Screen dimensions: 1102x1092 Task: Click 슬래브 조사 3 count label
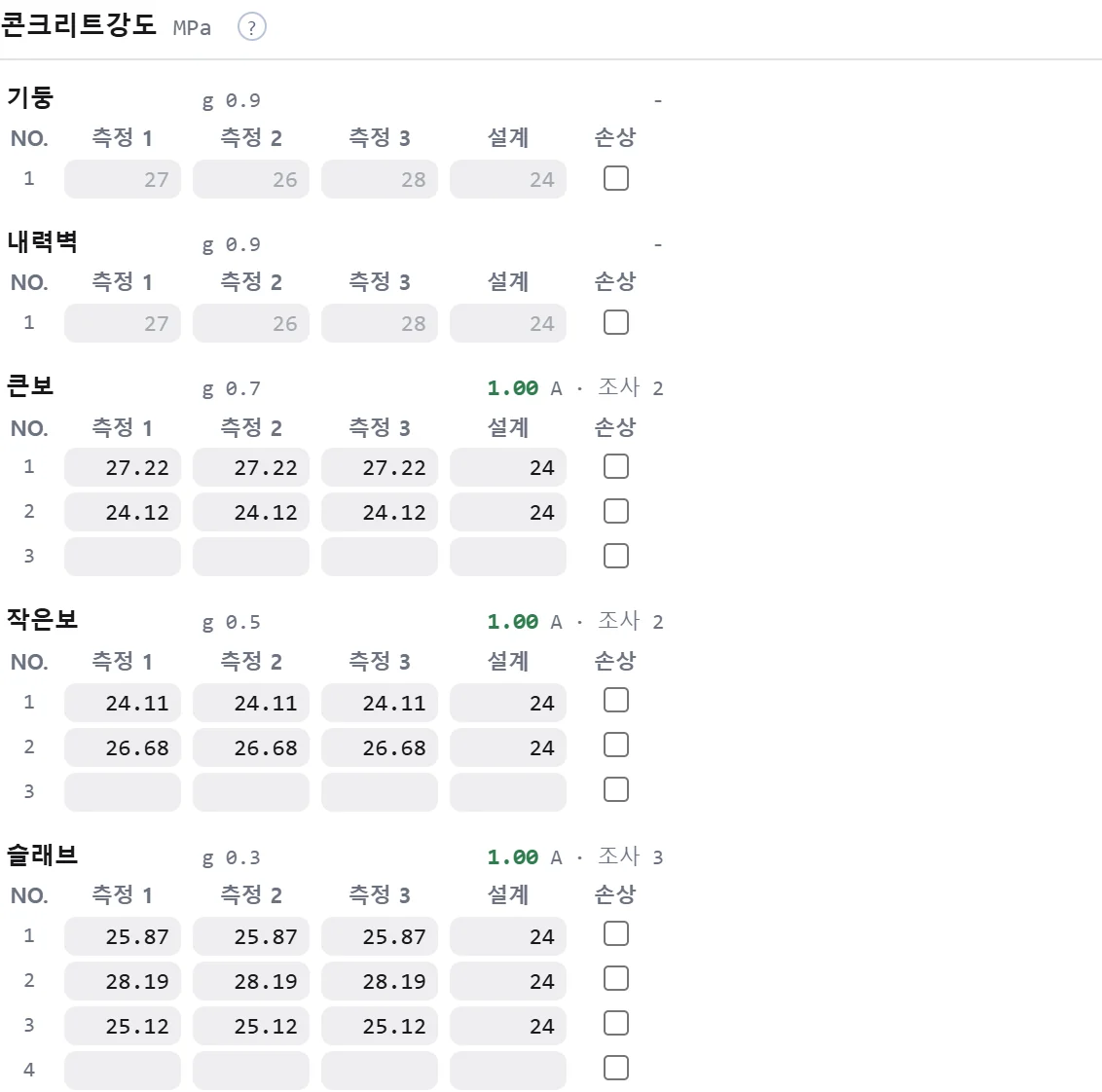[631, 856]
